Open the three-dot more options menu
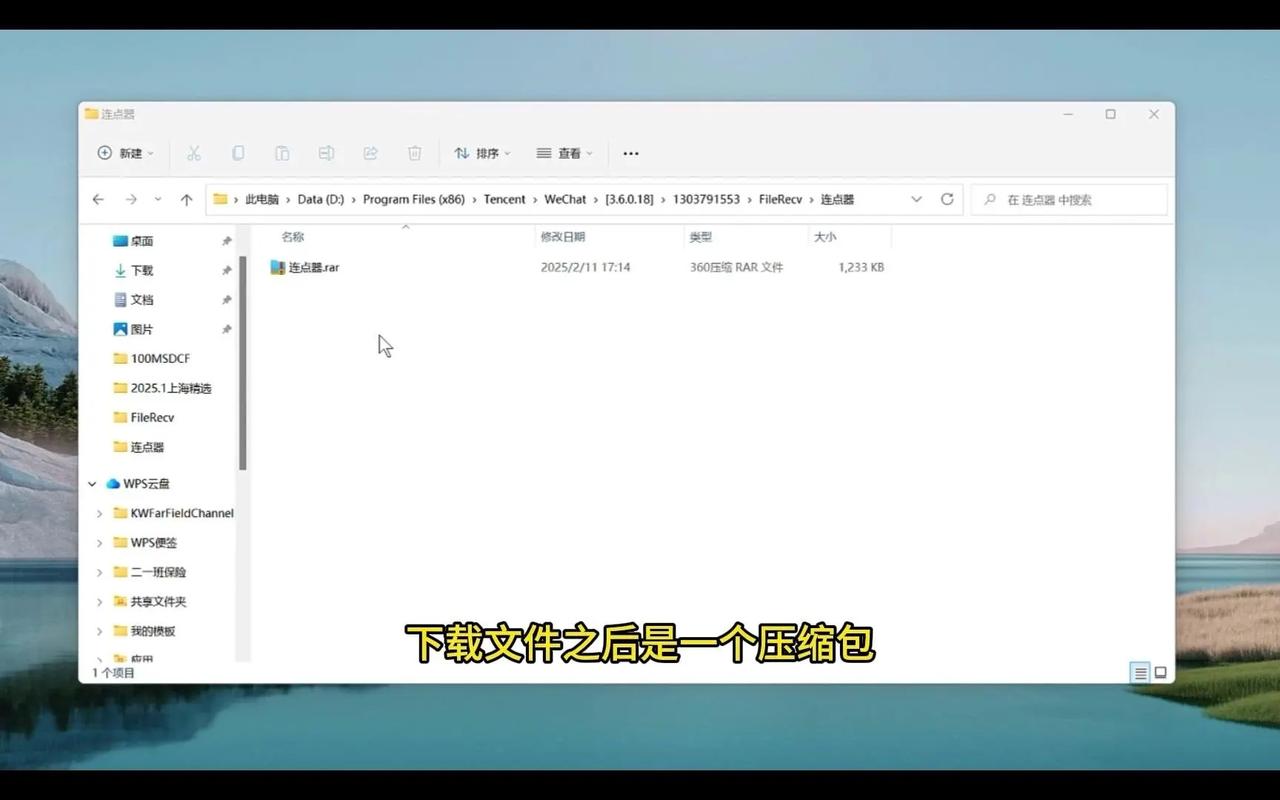The image size is (1280, 800). pyautogui.click(x=631, y=153)
